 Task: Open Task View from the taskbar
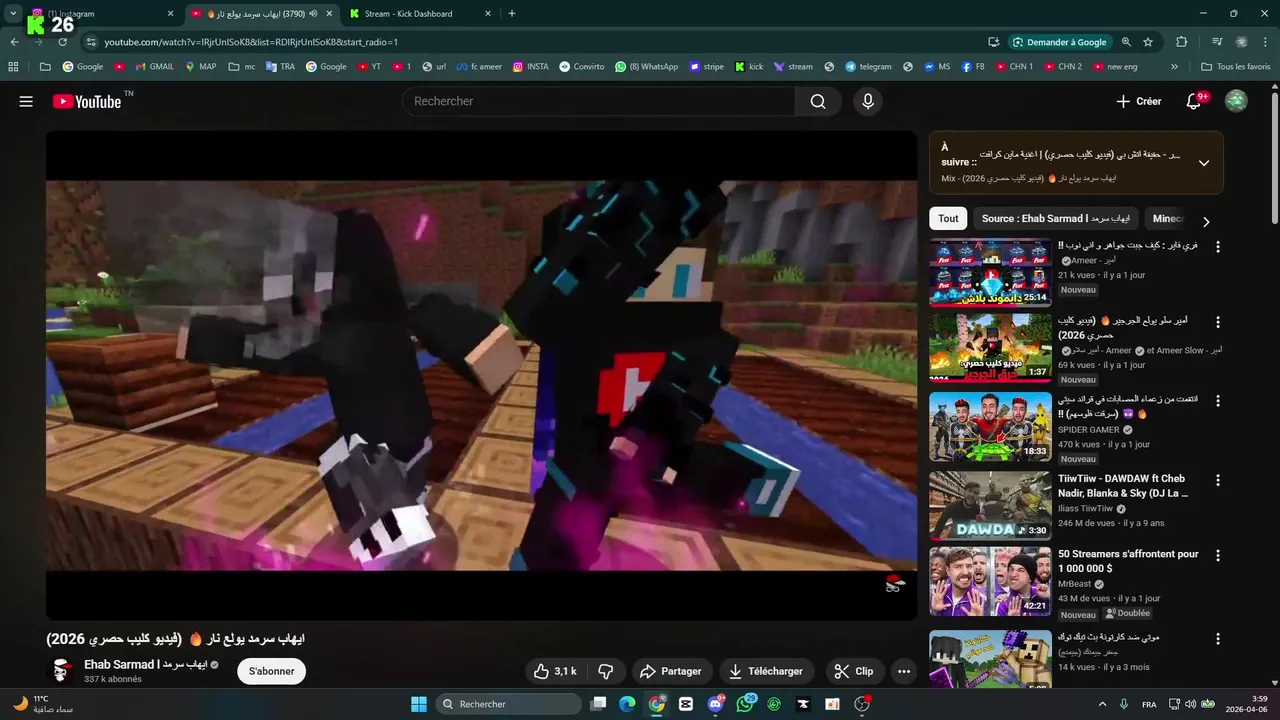[x=598, y=704]
